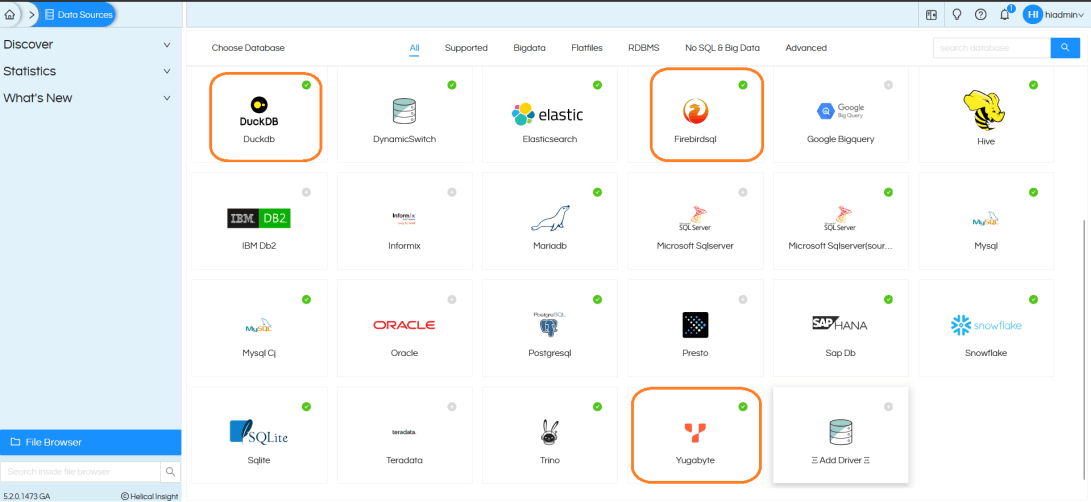Switch to the Advanced tab
Image resolution: width=1091 pixels, height=502 pixels.
(806, 48)
